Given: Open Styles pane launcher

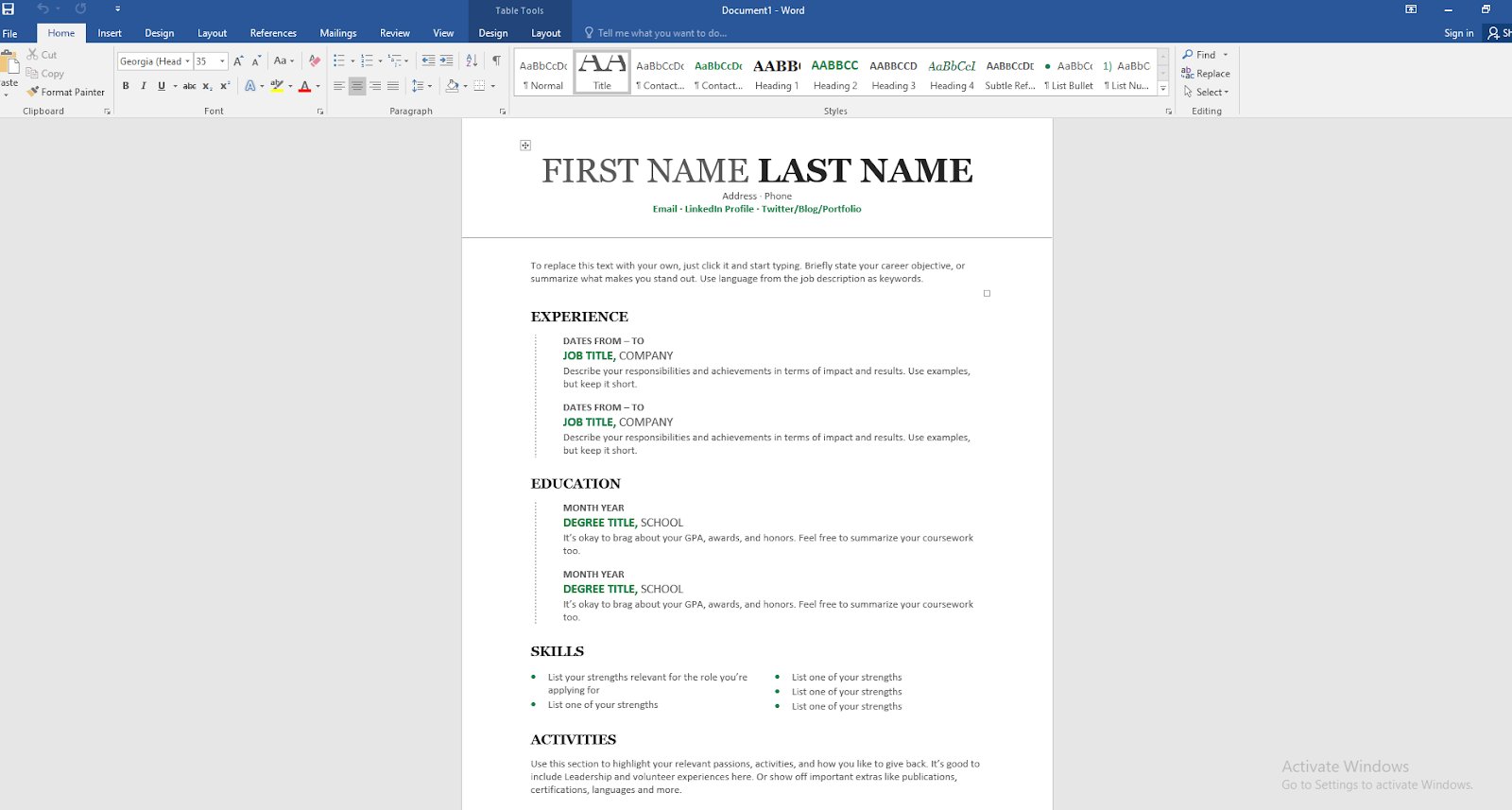Looking at the screenshot, I should [1169, 112].
